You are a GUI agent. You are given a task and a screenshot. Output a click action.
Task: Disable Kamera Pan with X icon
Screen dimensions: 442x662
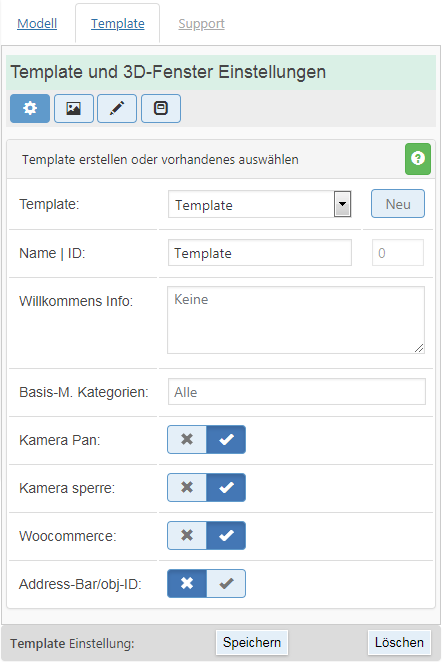click(187, 440)
